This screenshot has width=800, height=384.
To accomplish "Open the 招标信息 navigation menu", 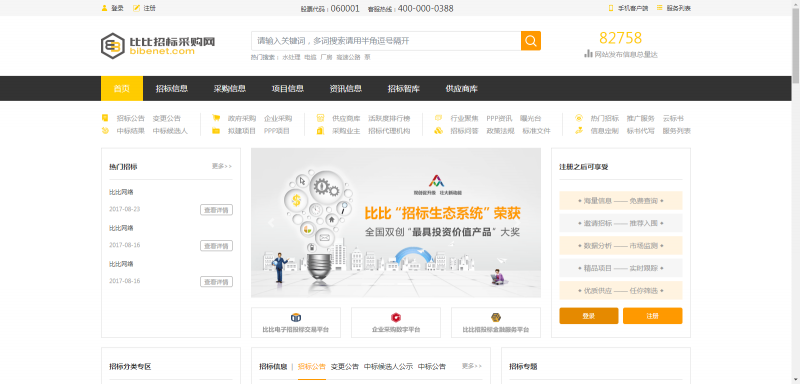I will click(x=172, y=89).
